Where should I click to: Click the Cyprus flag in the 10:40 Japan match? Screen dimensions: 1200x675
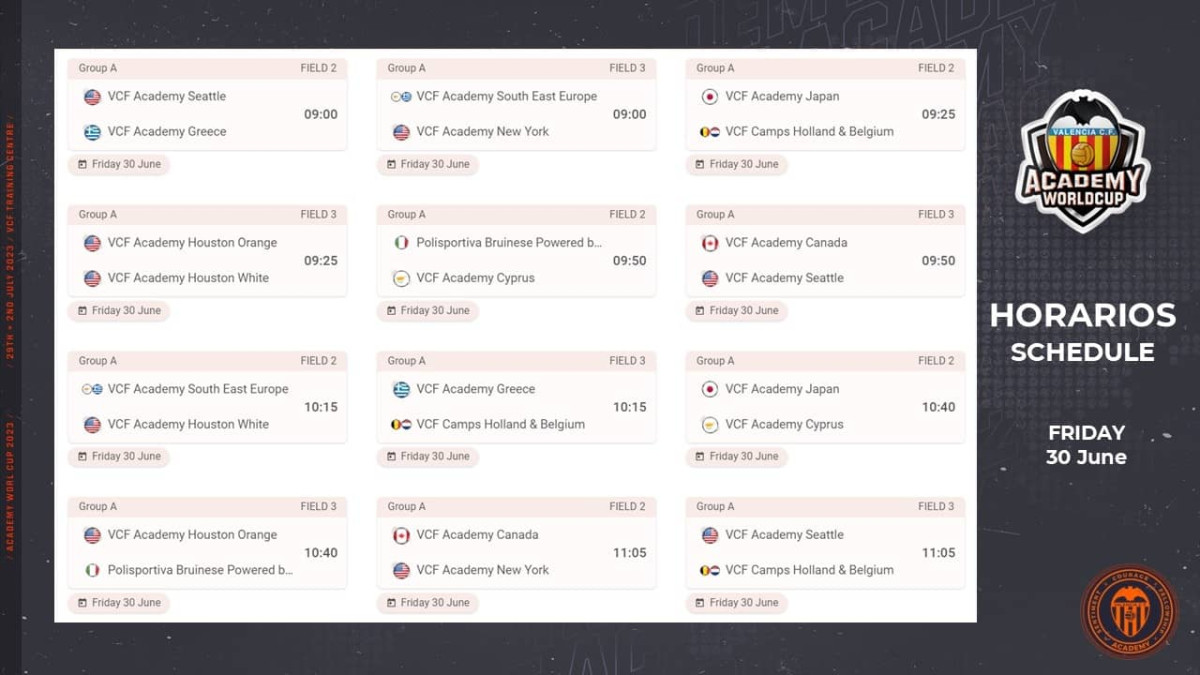point(710,425)
